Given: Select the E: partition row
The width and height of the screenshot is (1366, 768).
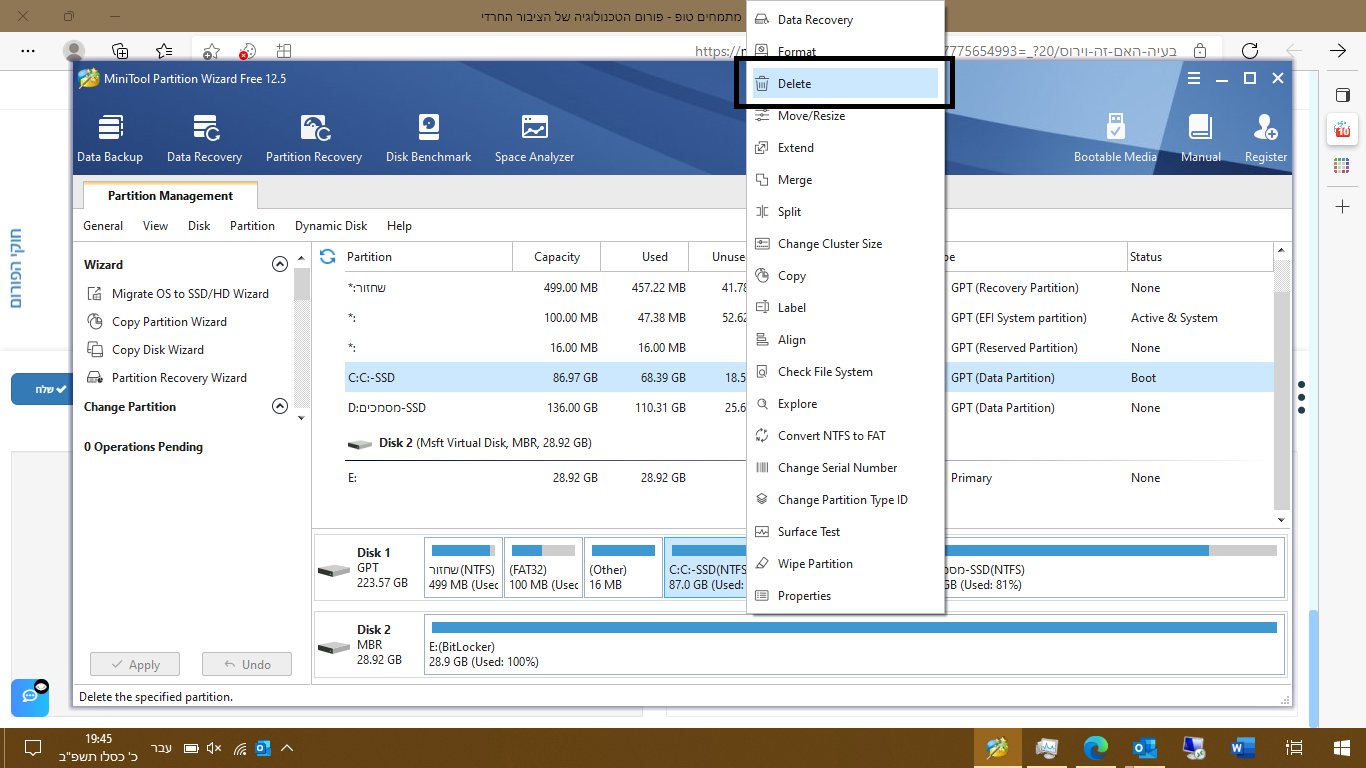Looking at the screenshot, I should click(x=808, y=478).
